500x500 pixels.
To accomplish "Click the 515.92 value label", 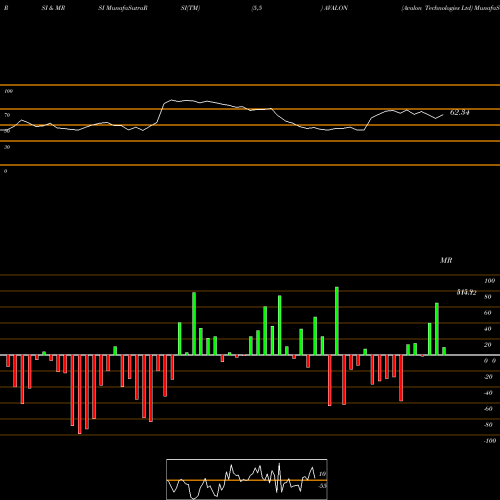I will (x=466, y=292).
